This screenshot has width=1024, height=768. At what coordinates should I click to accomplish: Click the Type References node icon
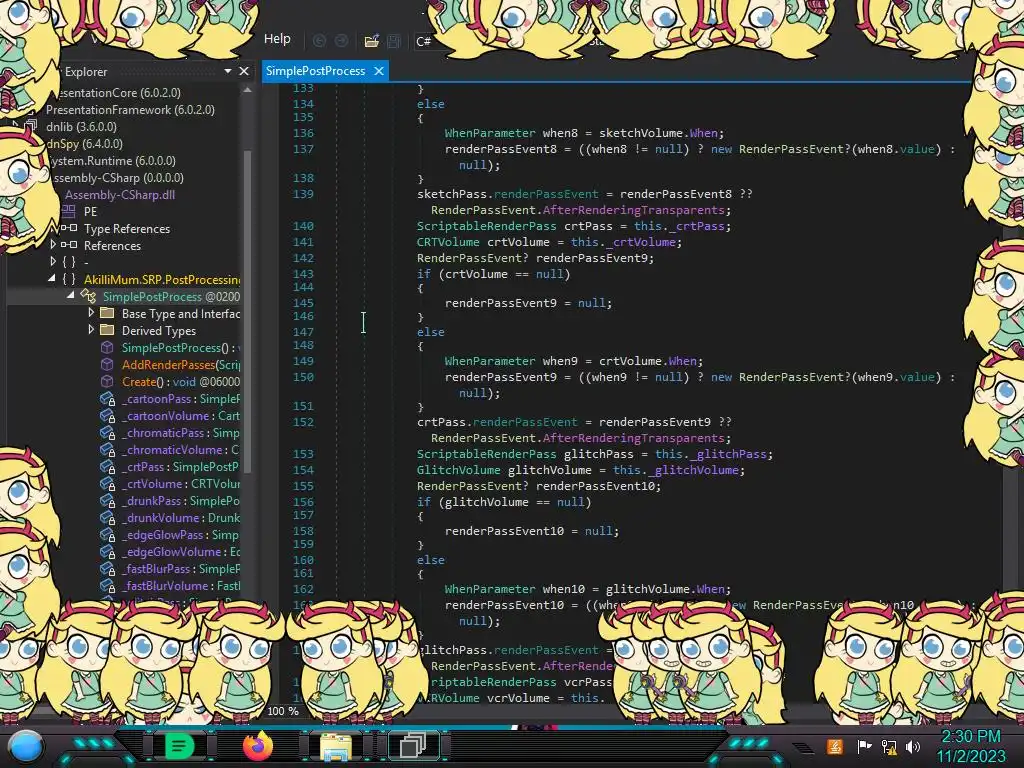[x=69, y=228]
